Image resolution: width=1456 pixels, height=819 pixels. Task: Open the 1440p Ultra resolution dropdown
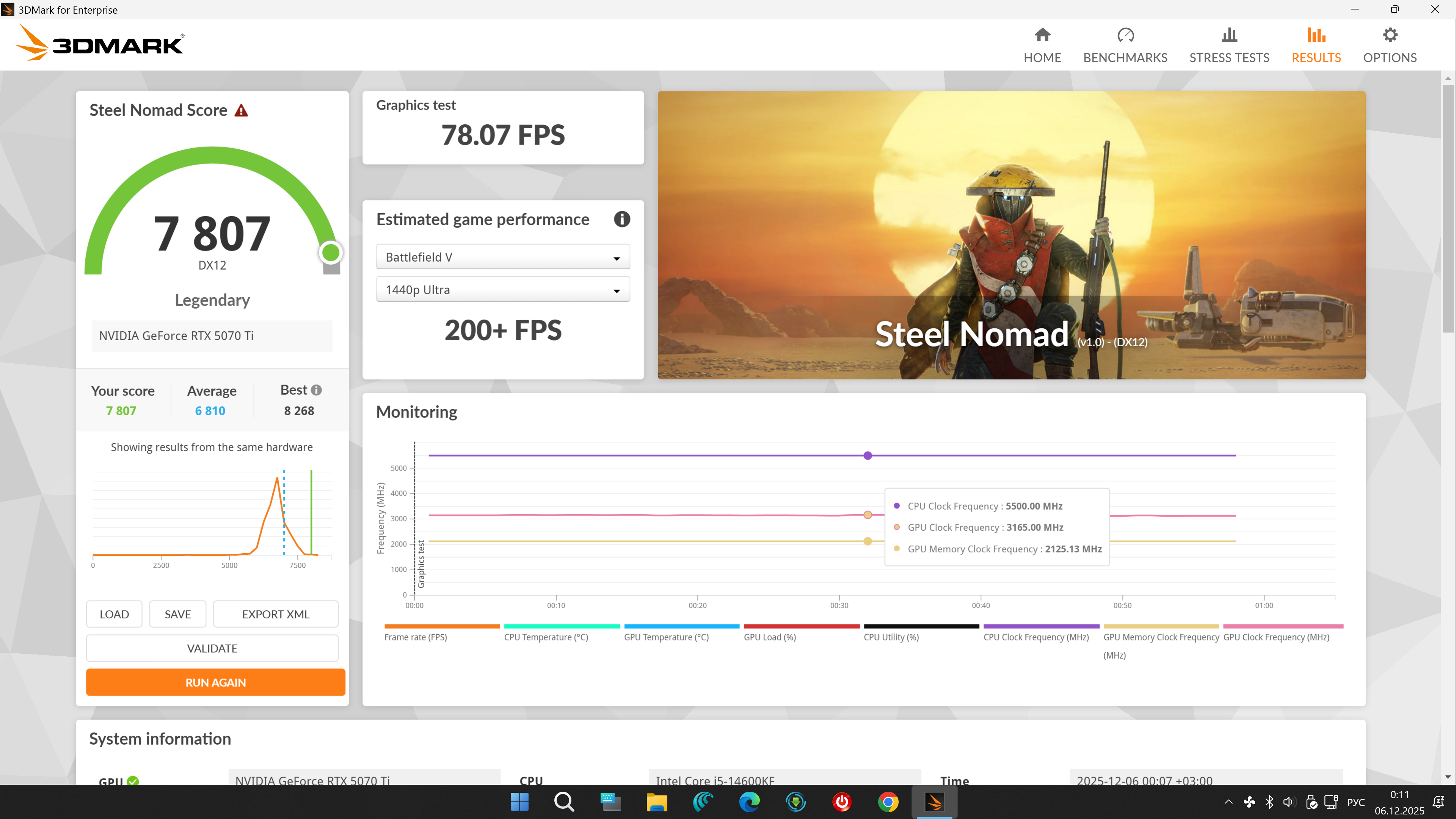tap(502, 290)
